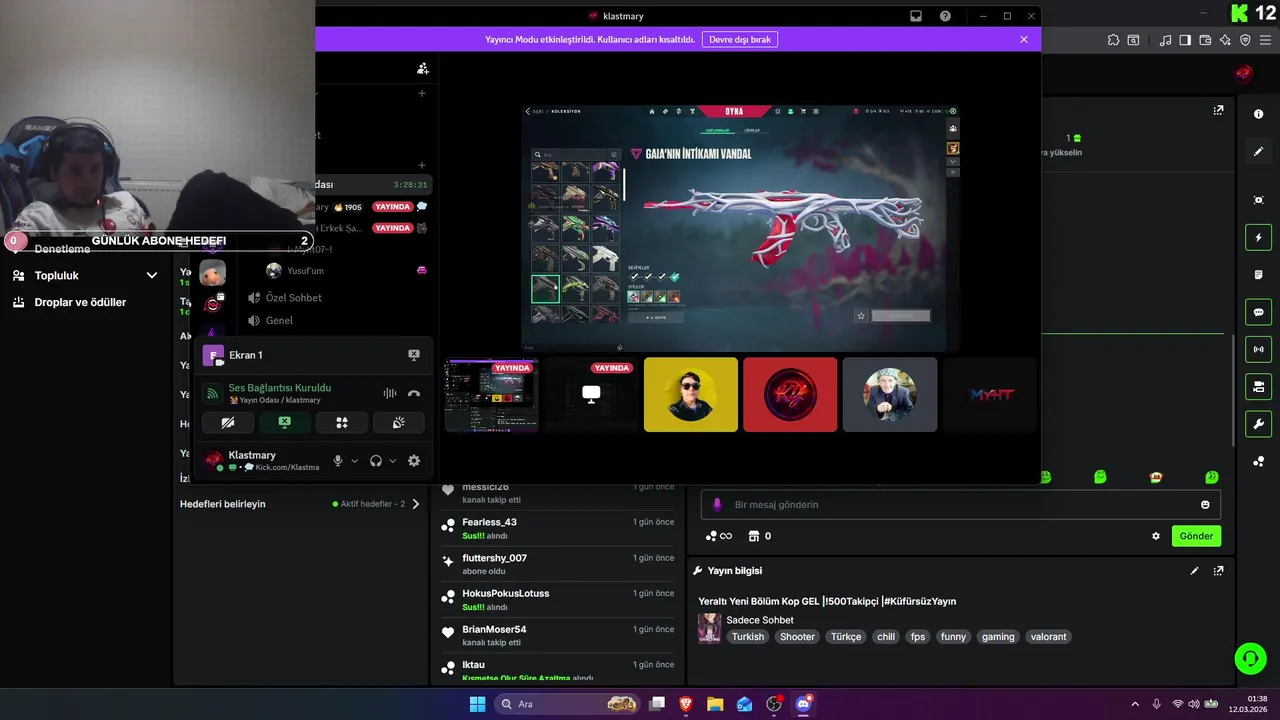Select the second YAYINDA stream tile

tap(591, 395)
